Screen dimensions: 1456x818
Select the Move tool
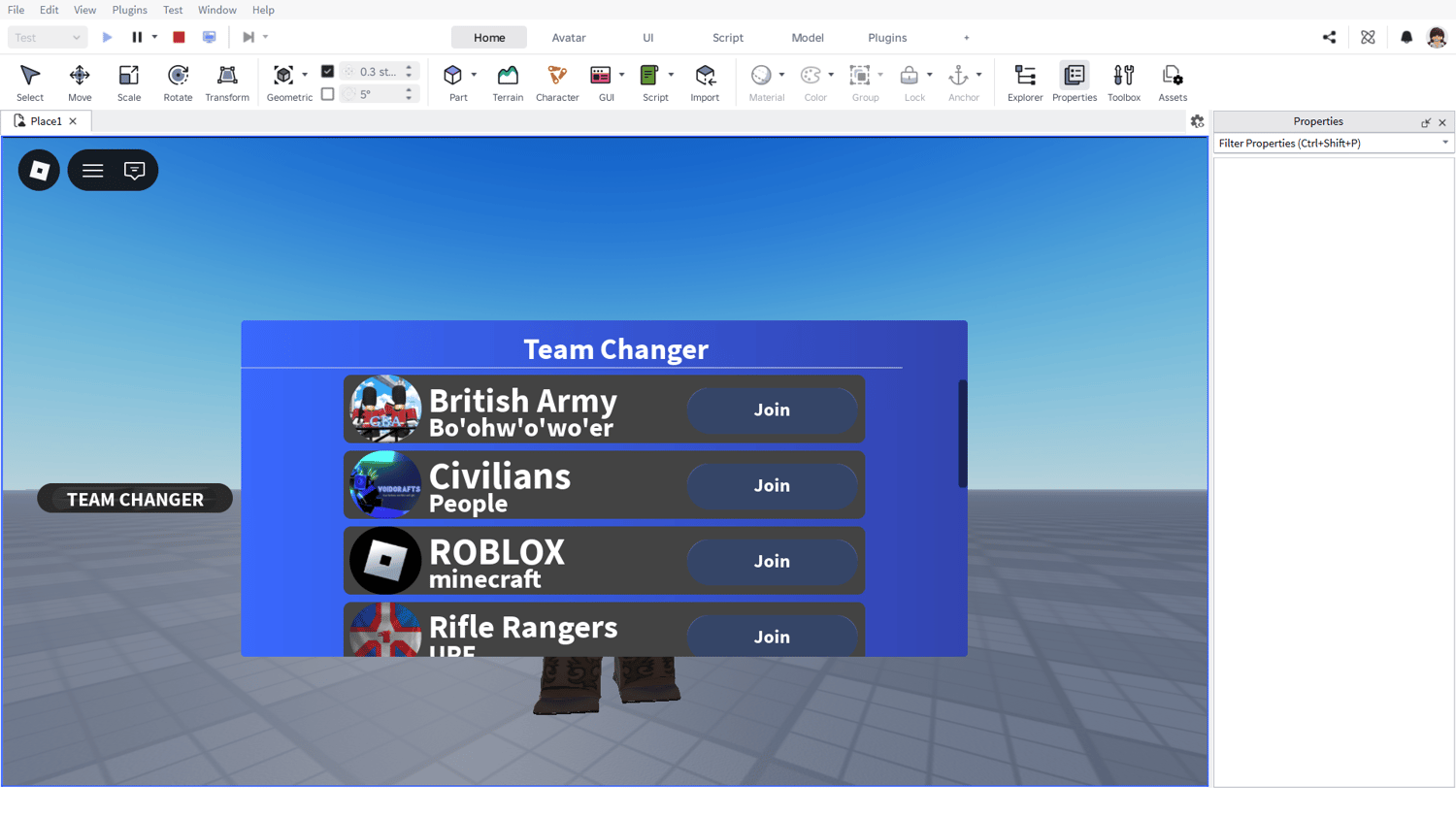(x=80, y=82)
